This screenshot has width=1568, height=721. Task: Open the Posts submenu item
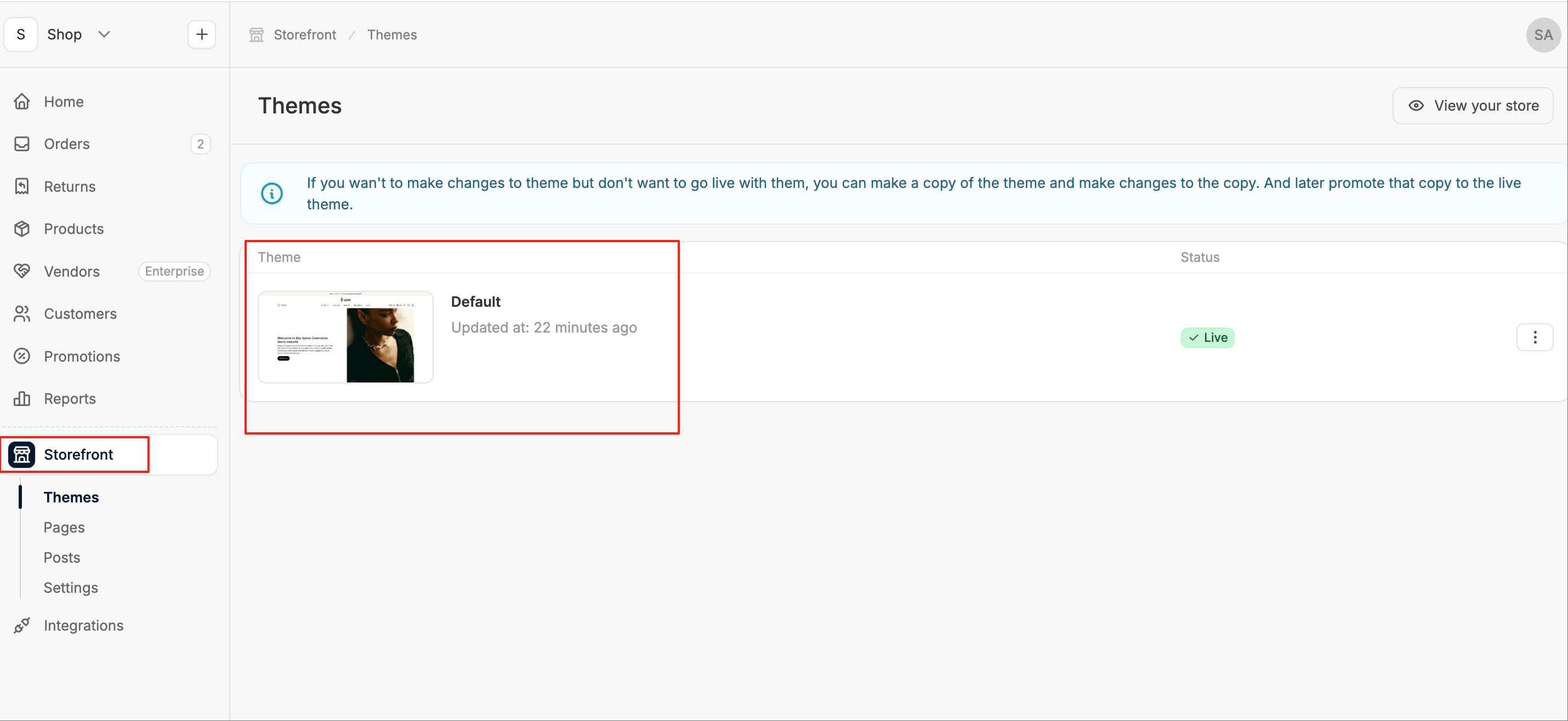tap(61, 557)
